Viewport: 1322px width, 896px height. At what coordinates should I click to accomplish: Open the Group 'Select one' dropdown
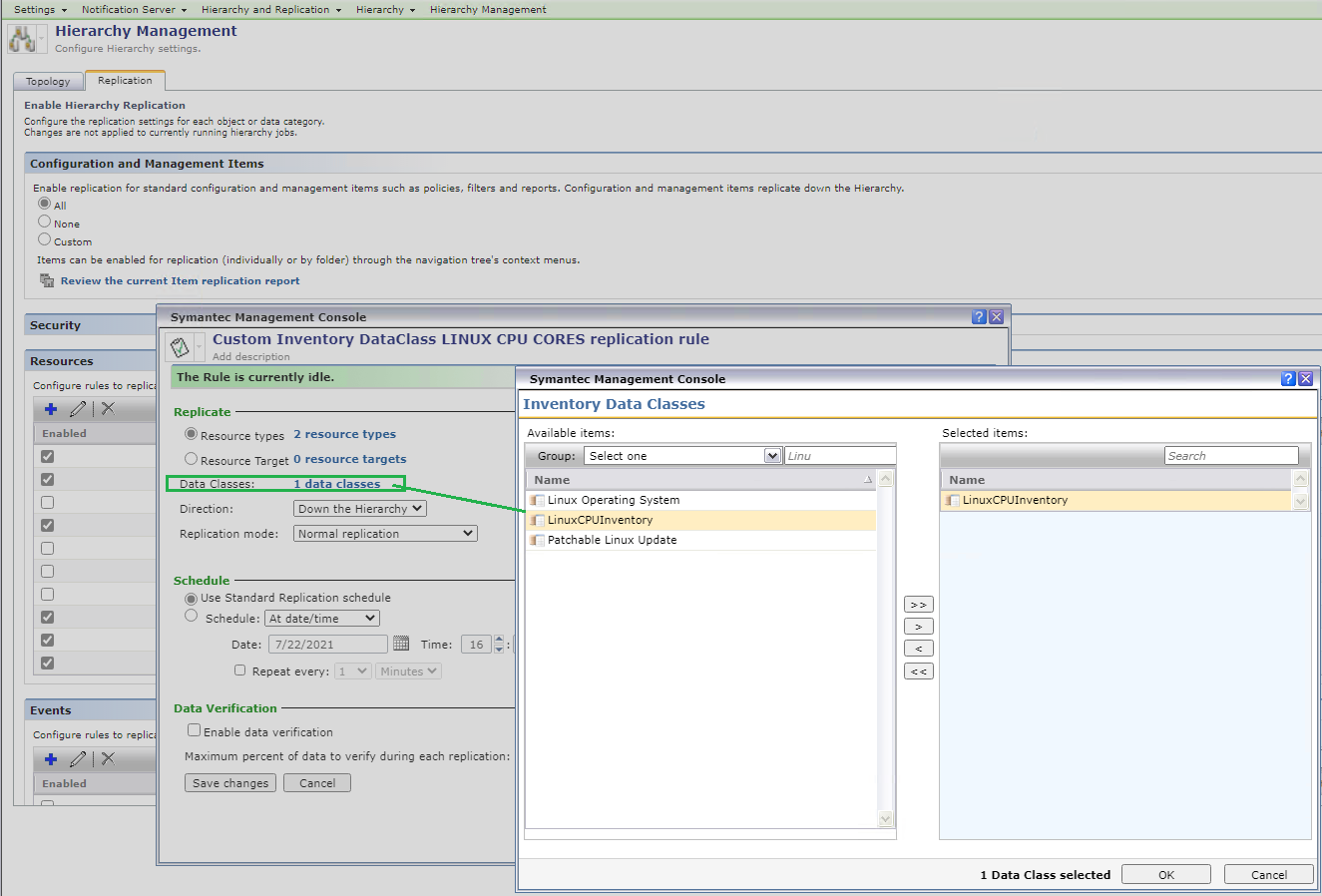pyautogui.click(x=682, y=455)
